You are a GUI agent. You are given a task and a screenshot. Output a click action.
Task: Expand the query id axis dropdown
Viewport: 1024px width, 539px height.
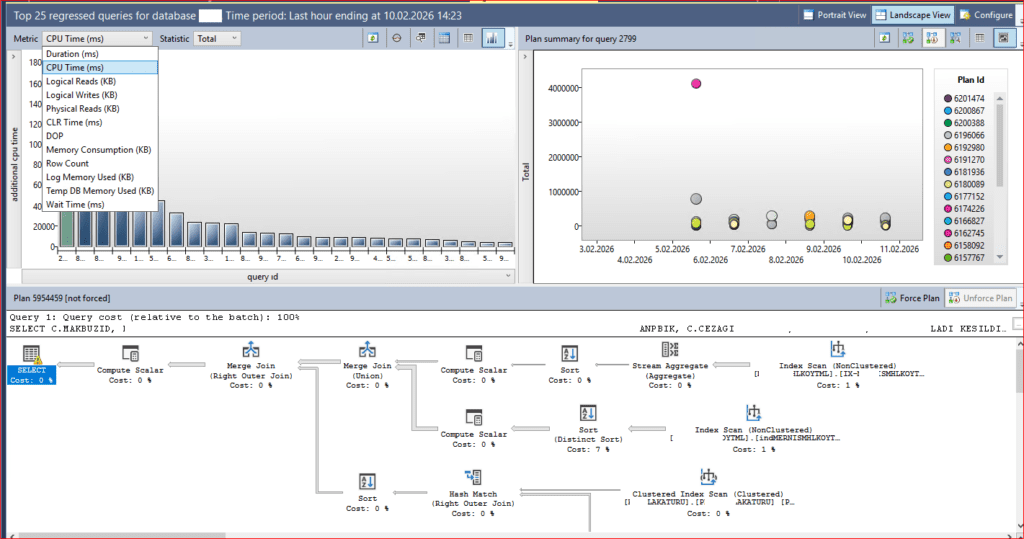(508, 276)
